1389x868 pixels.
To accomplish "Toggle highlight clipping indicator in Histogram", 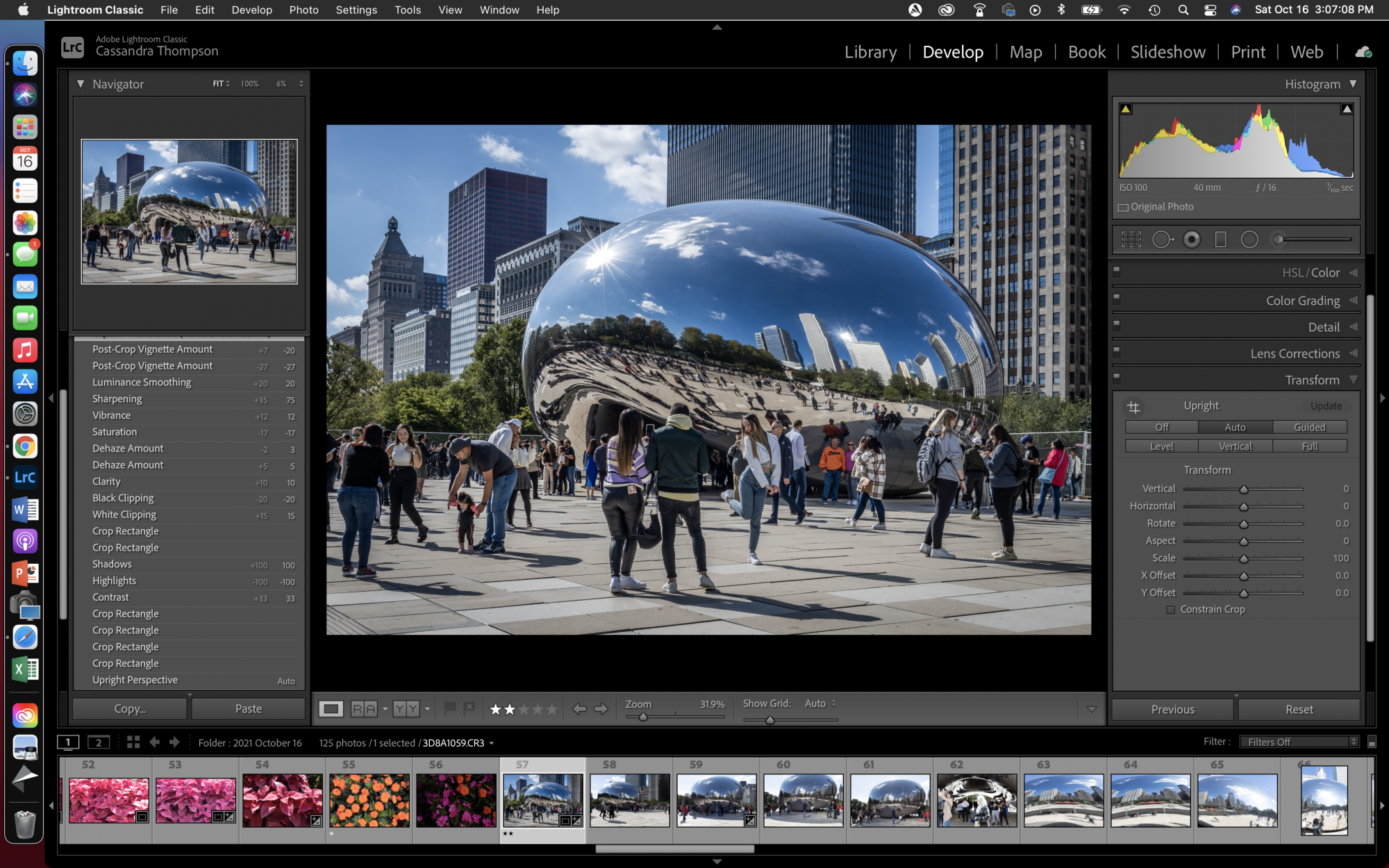I will 1347,109.
